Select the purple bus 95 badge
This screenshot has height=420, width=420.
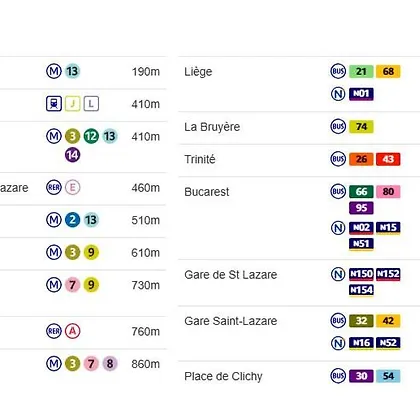click(361, 208)
